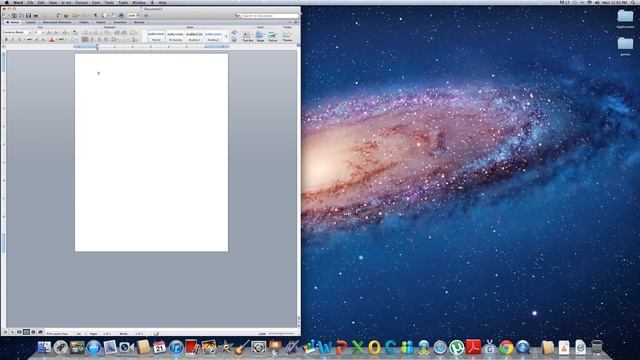Open the Format menu
This screenshot has height=360, width=640.
click(x=82, y=2)
